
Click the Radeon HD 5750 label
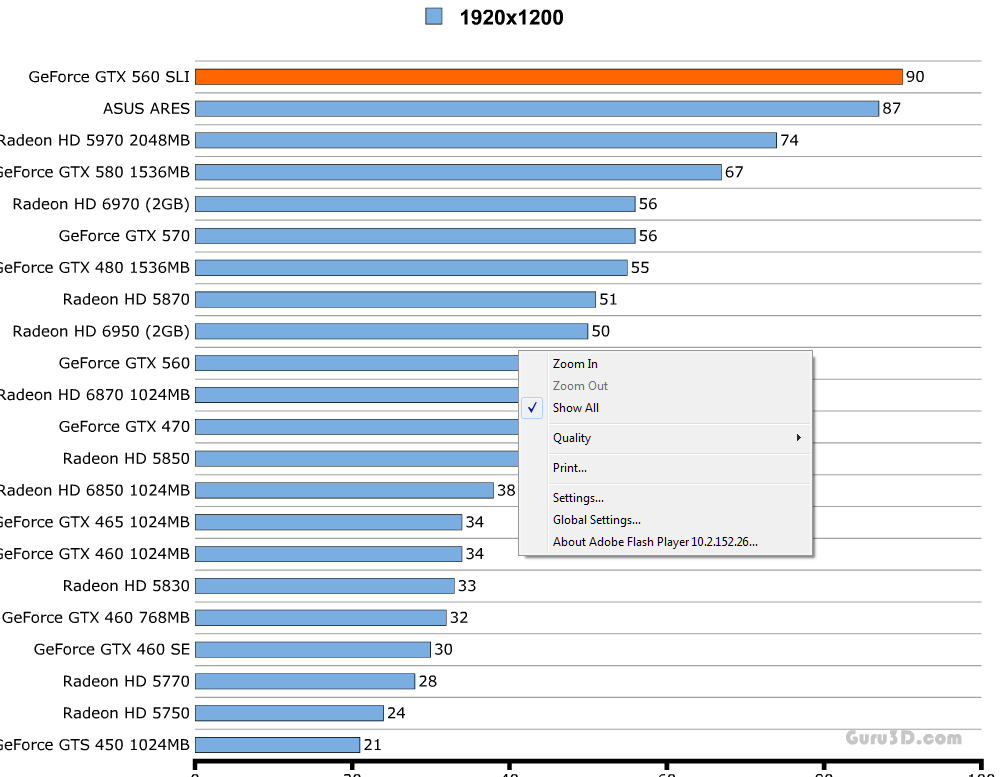tap(127, 713)
